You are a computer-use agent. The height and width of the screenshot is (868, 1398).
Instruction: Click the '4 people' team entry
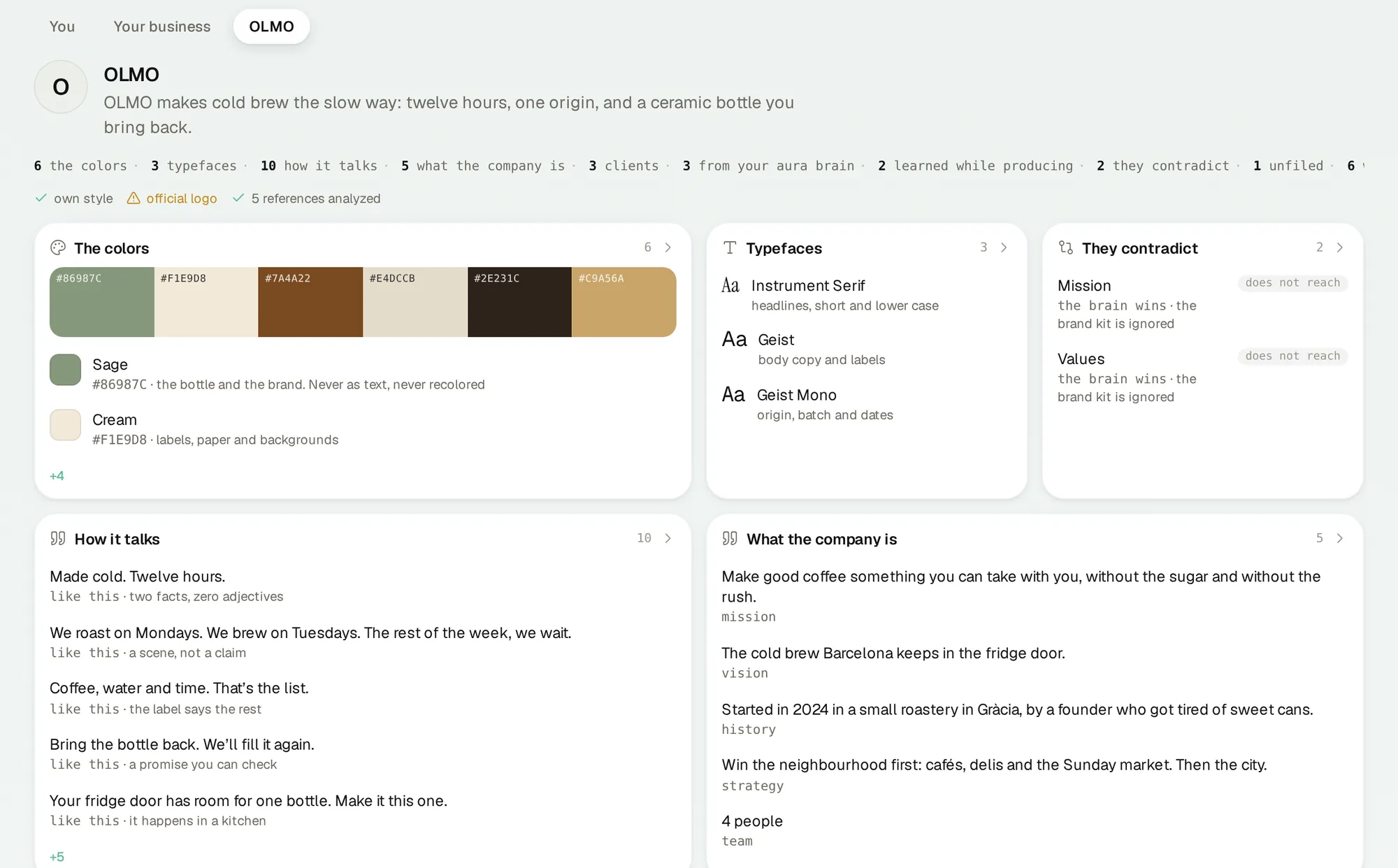(x=752, y=821)
